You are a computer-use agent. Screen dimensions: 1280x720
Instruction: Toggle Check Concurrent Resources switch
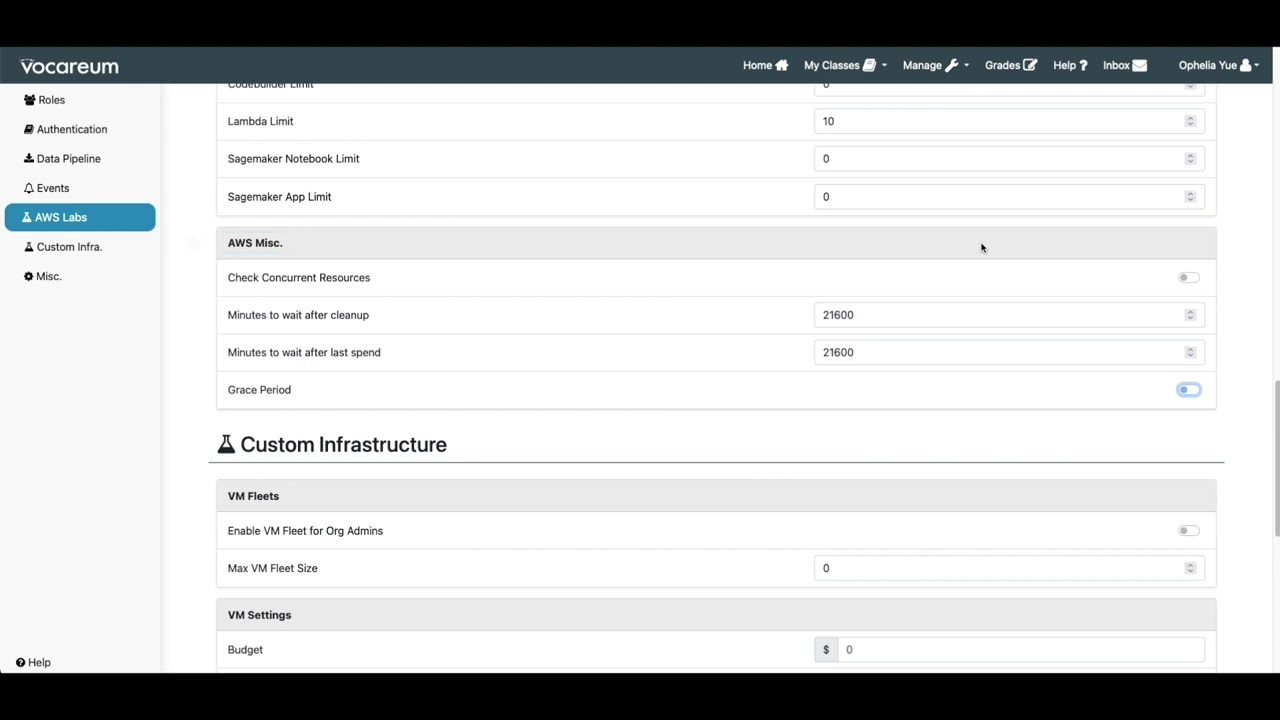[1188, 278]
